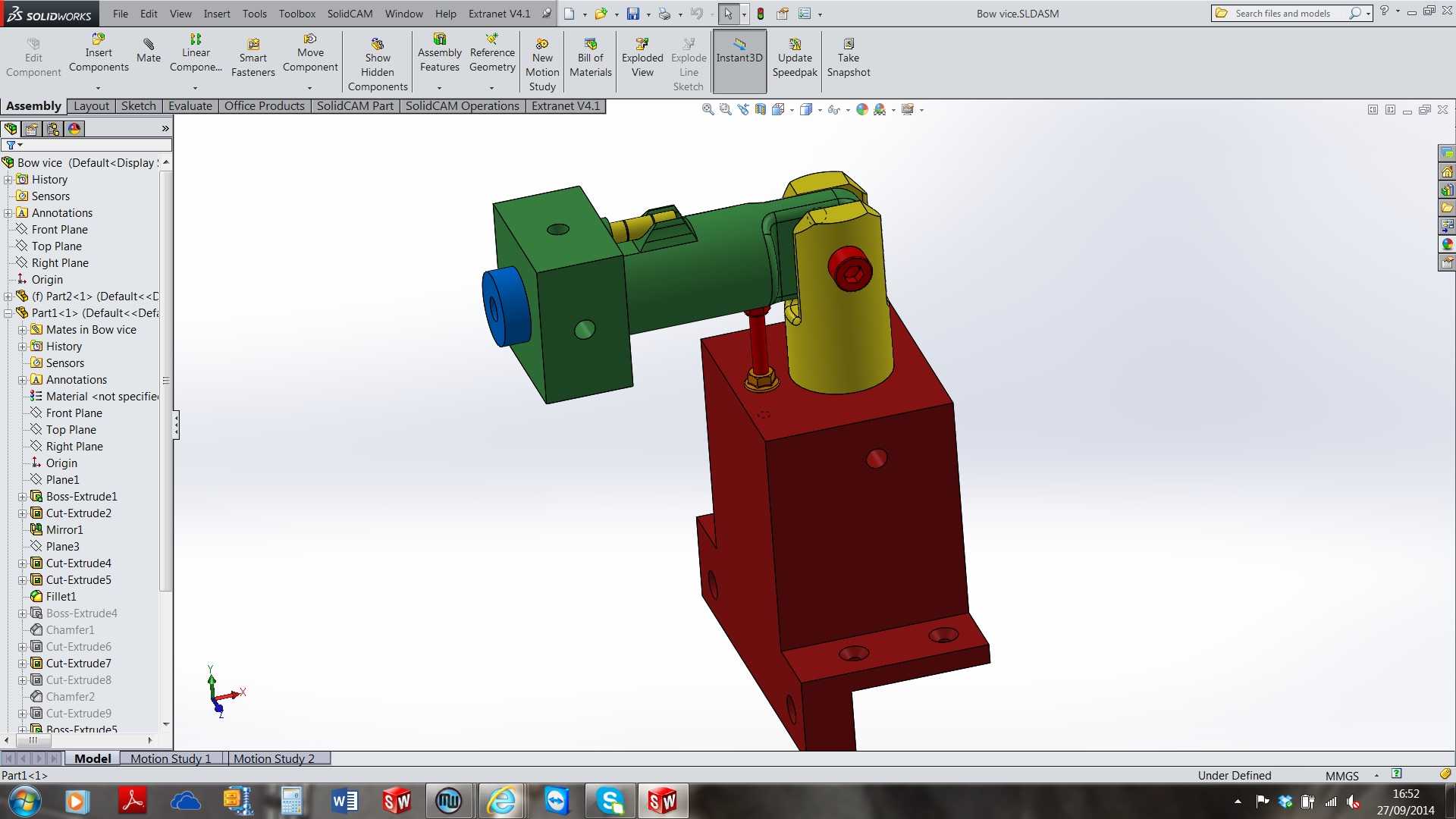Viewport: 1456px width, 819px height.
Task: Switch to Motion Study 1 tab
Action: [171, 758]
